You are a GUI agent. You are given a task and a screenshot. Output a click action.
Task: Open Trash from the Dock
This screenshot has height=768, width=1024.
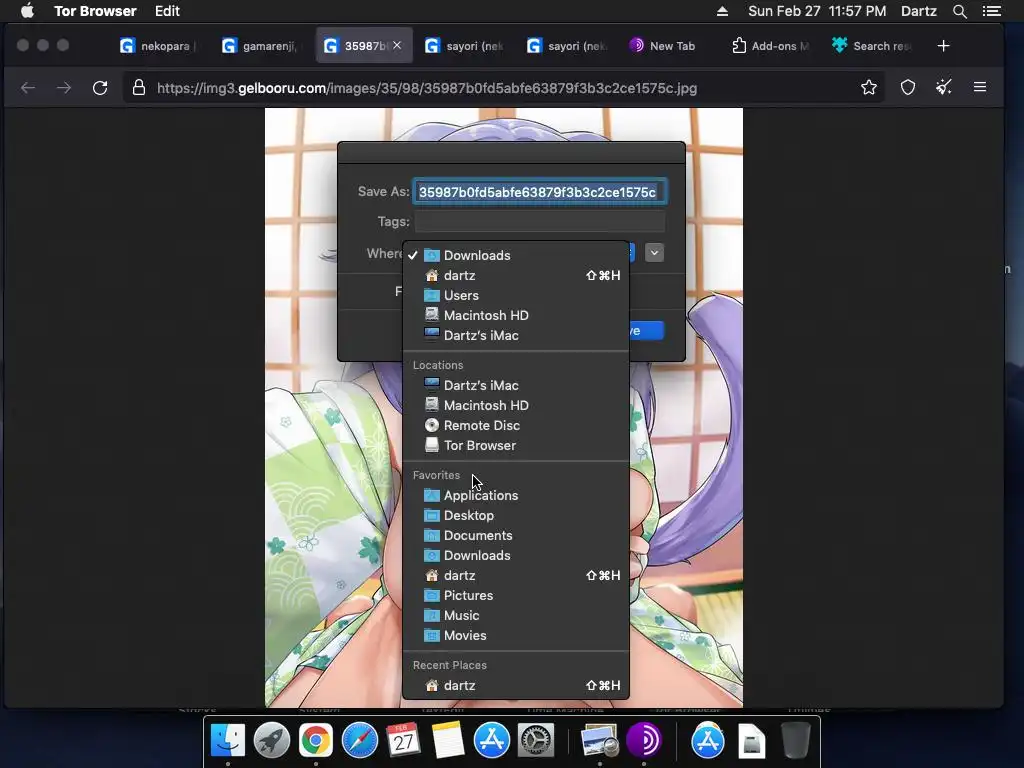tap(795, 741)
